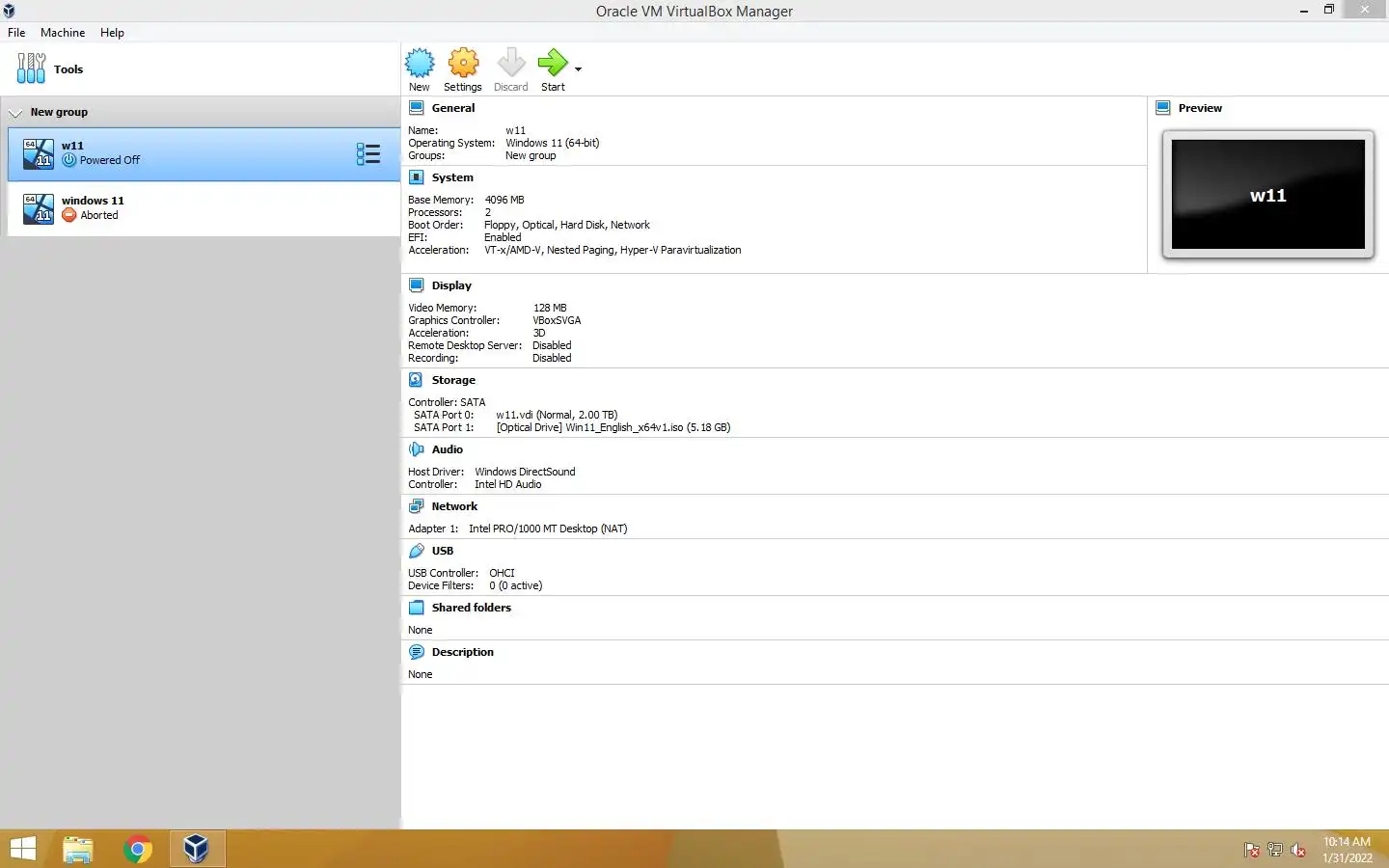
Task: Click the w11.vdi hard disk entry
Action: pyautogui.click(x=557, y=415)
